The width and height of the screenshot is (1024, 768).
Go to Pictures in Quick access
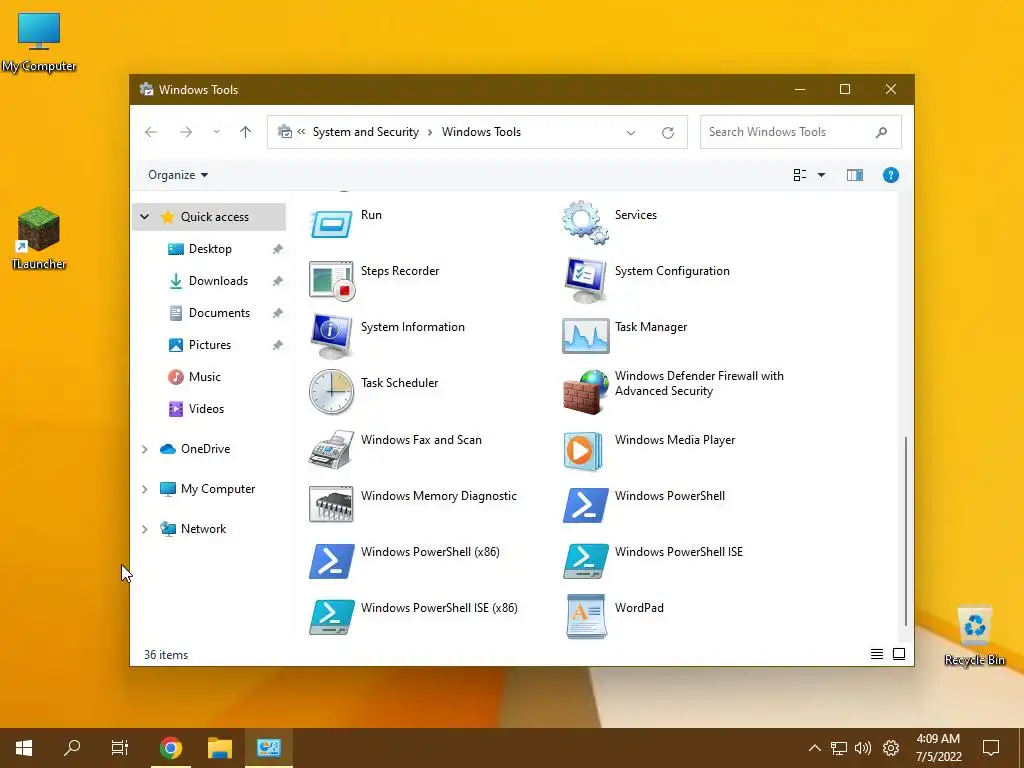pos(210,345)
